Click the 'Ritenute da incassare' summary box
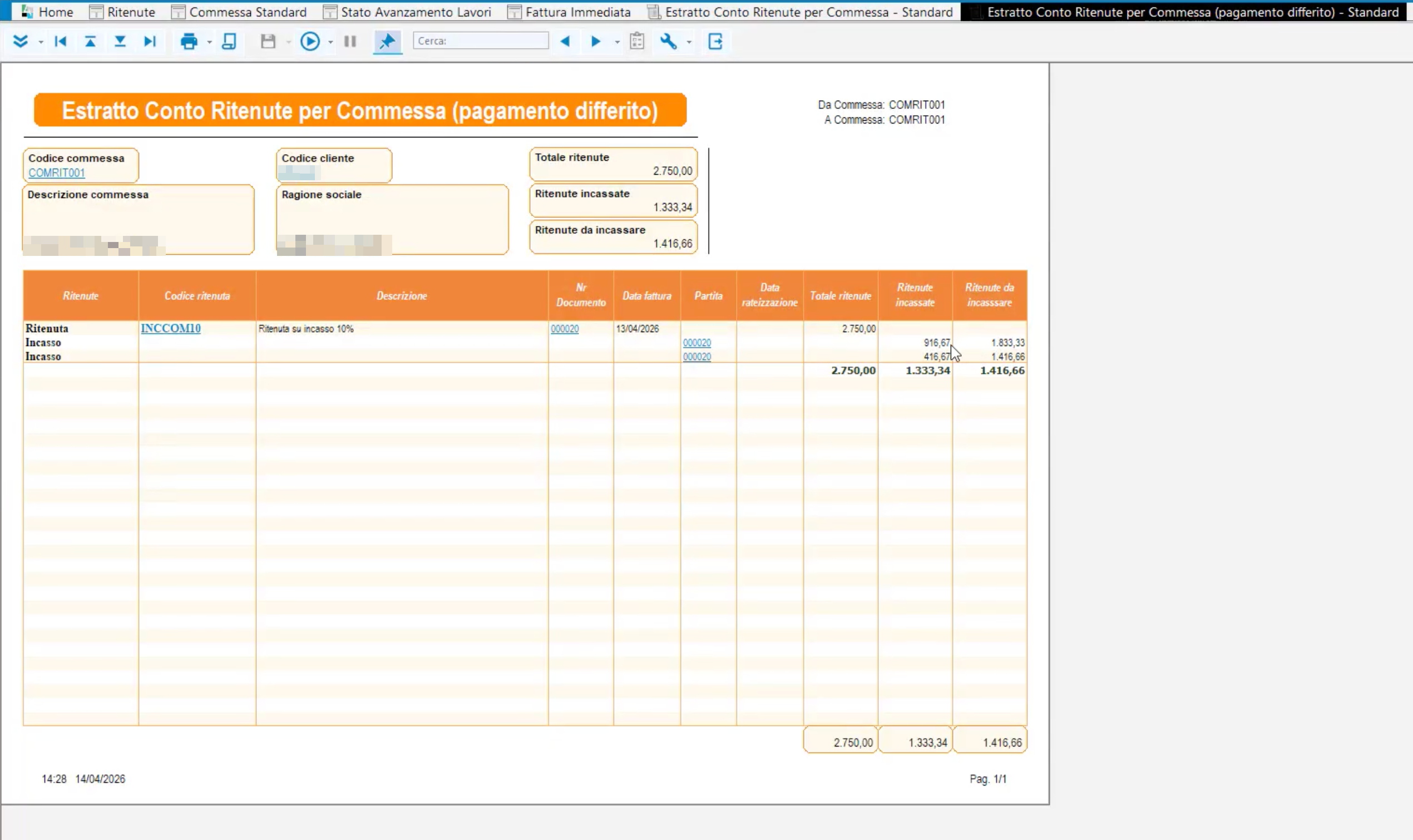The width and height of the screenshot is (1413, 840). (x=614, y=236)
